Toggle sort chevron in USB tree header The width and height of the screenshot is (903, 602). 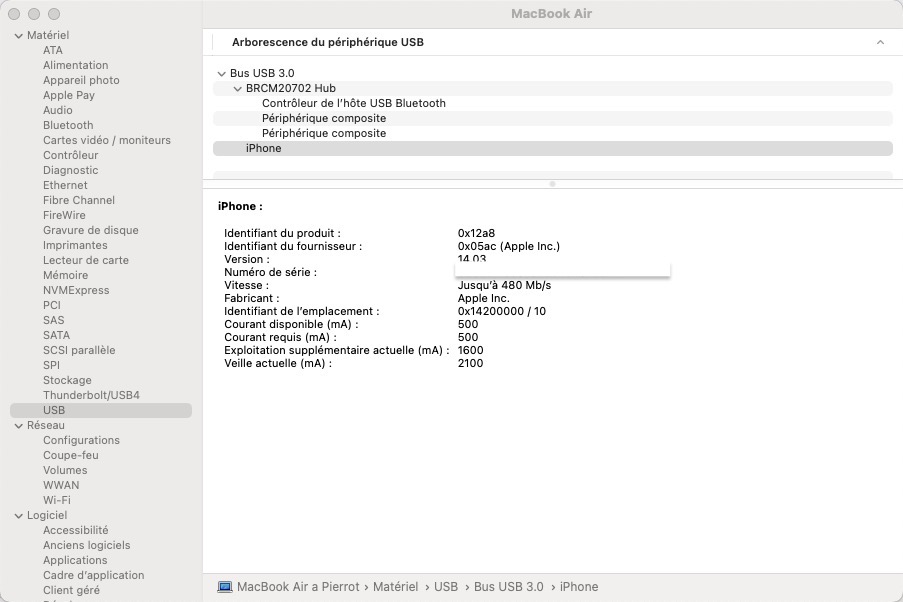point(880,43)
